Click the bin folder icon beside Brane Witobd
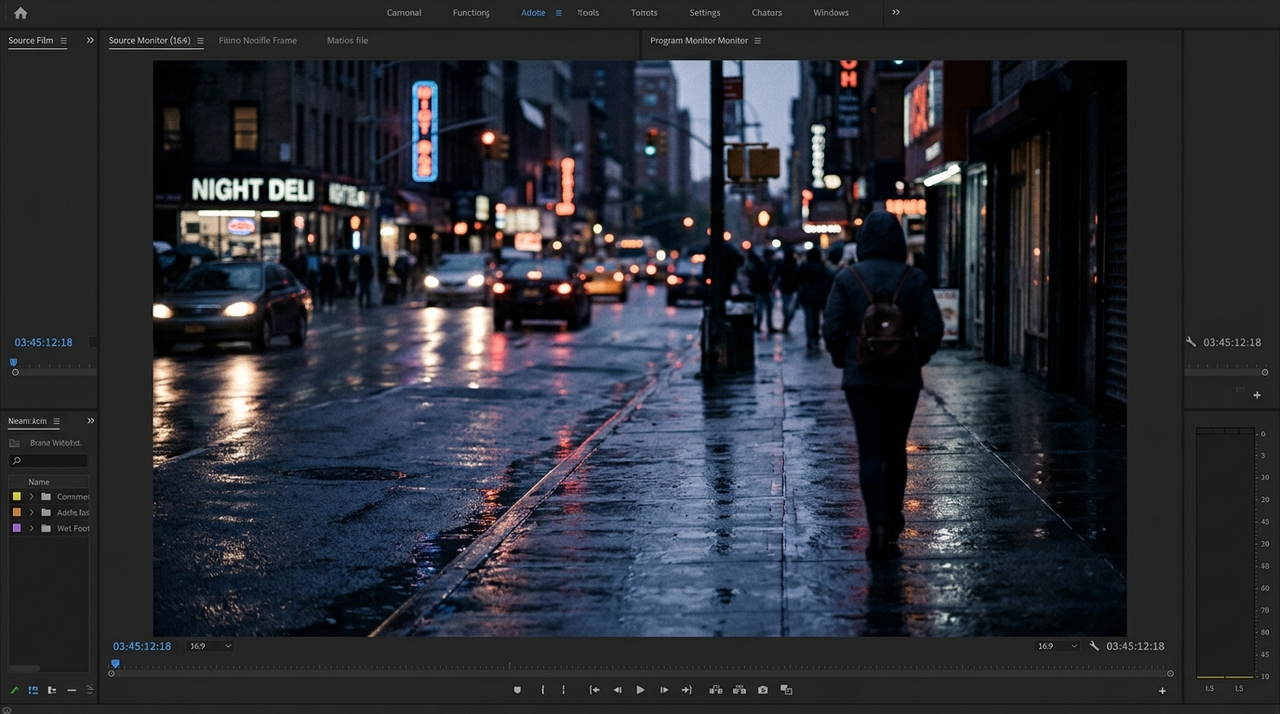The width and height of the screenshot is (1280, 714). coord(14,443)
